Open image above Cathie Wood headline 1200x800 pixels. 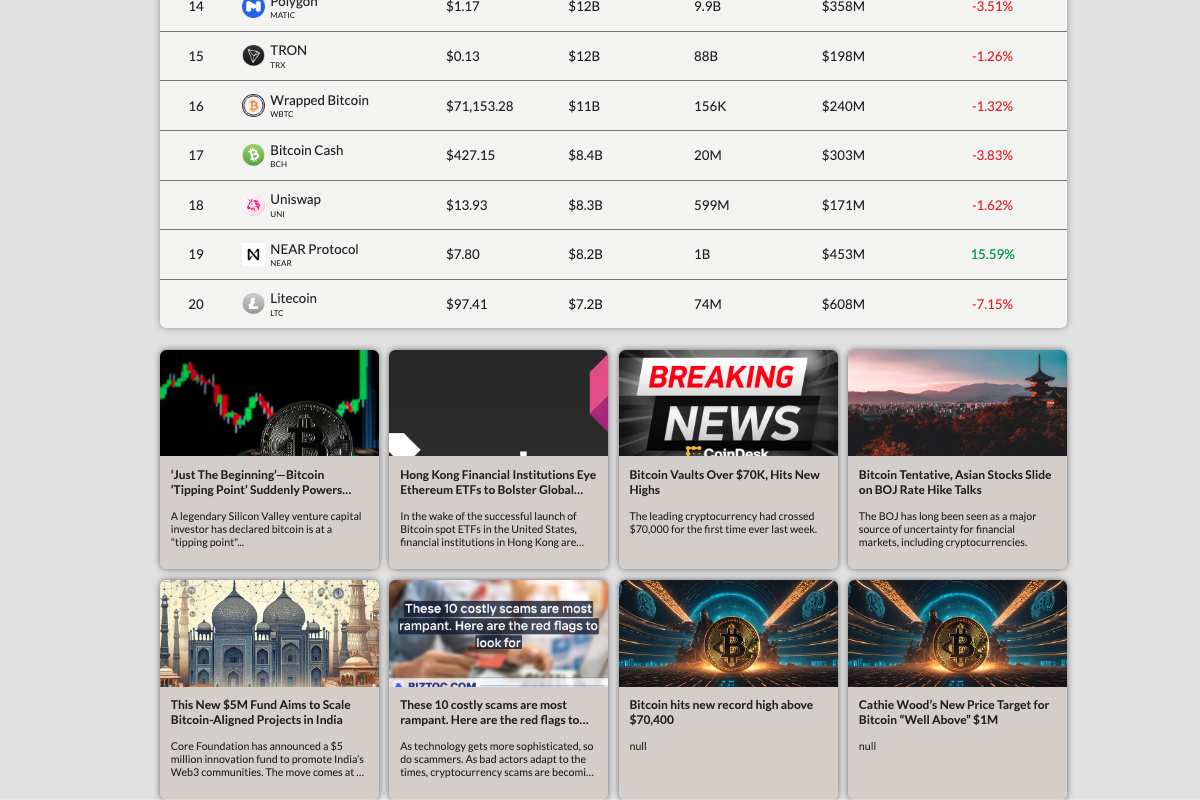[957, 633]
